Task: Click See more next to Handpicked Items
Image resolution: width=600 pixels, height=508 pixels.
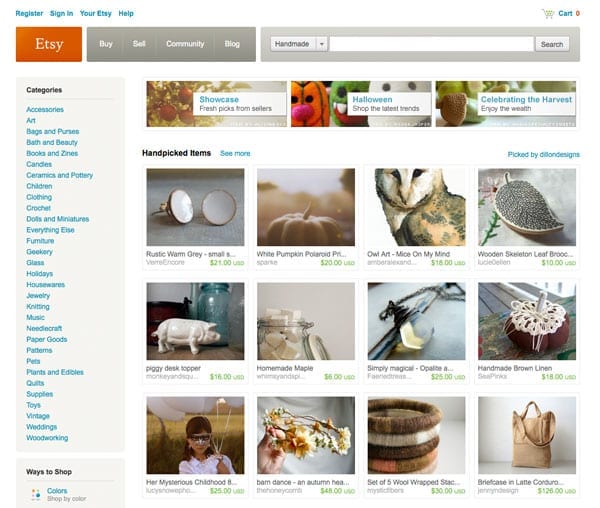Action: pyautogui.click(x=235, y=153)
